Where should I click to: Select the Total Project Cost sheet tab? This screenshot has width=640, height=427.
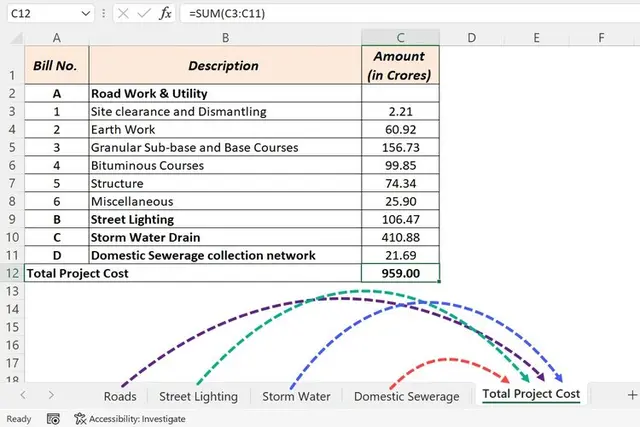point(531,394)
